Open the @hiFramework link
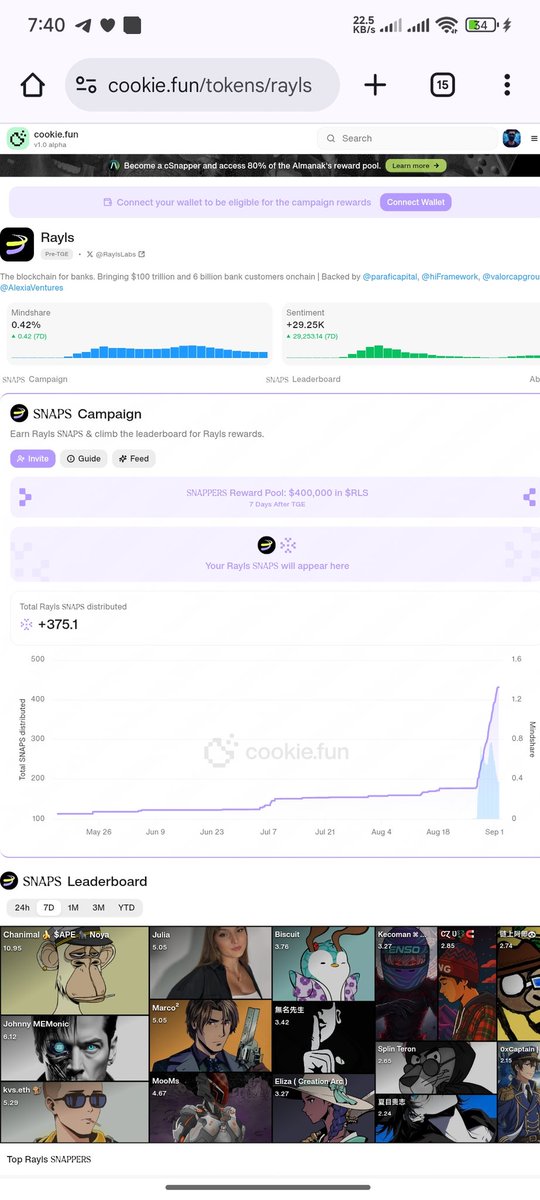Image resolution: width=540 pixels, height=1200 pixels. [449, 276]
